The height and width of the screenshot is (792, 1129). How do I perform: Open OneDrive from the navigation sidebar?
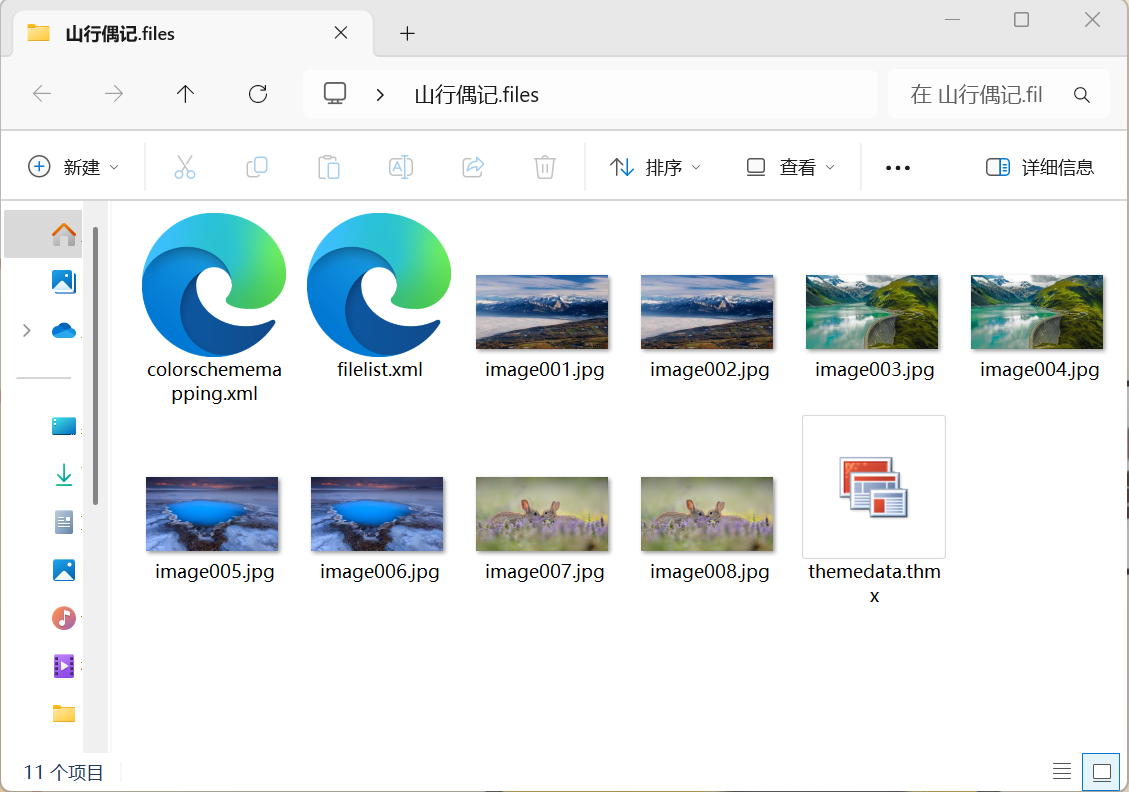pyautogui.click(x=64, y=329)
